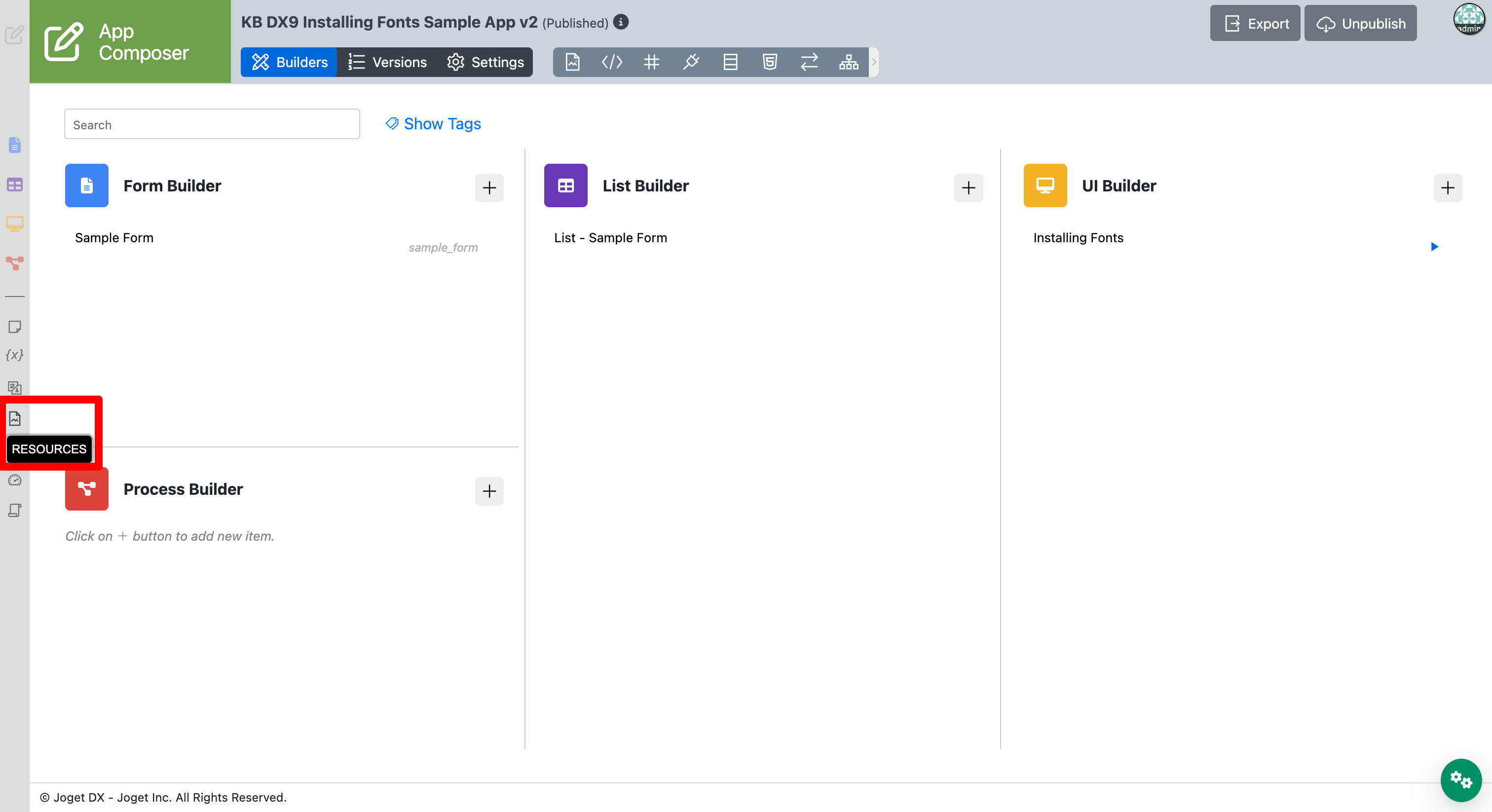Open the translation icon in left sidebar
Image resolution: width=1492 pixels, height=812 pixels.
tap(14, 387)
